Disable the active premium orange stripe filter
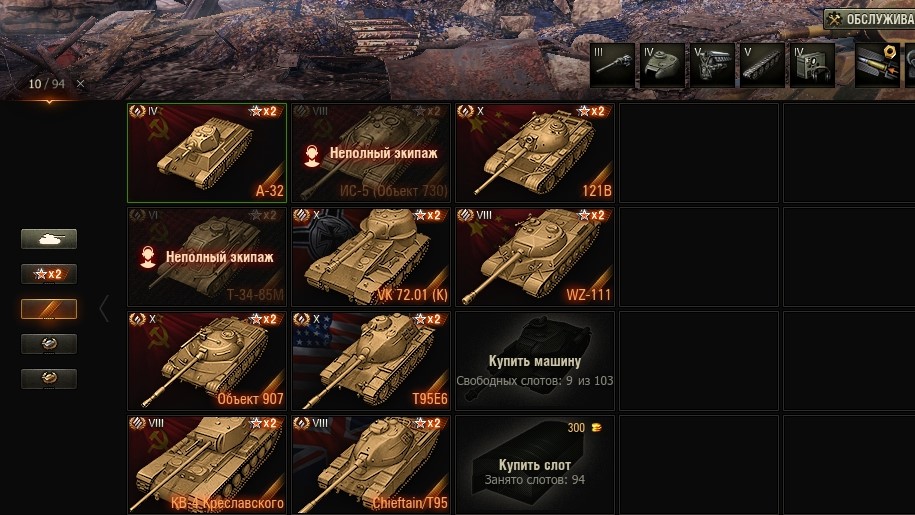This screenshot has width=915, height=515. 49,309
